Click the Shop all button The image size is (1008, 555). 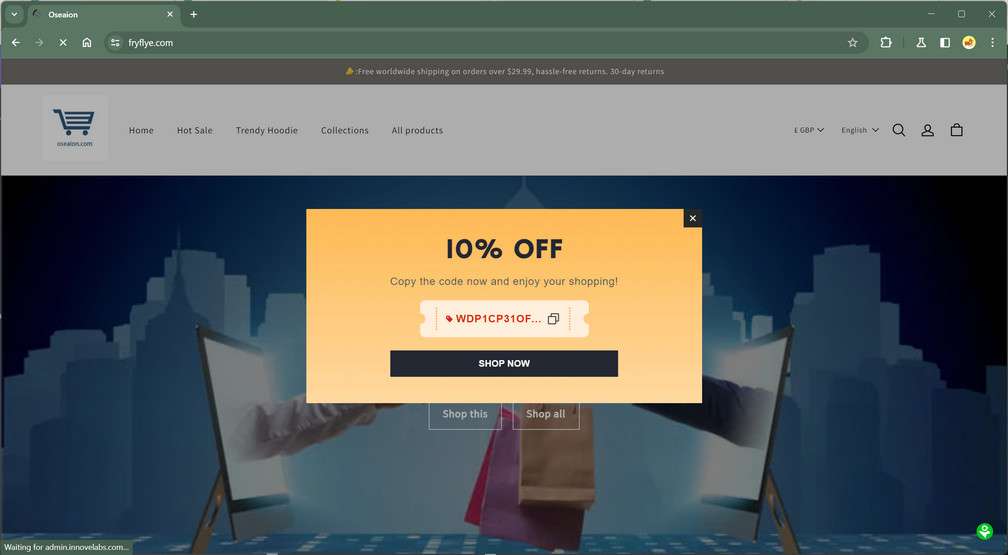click(546, 414)
